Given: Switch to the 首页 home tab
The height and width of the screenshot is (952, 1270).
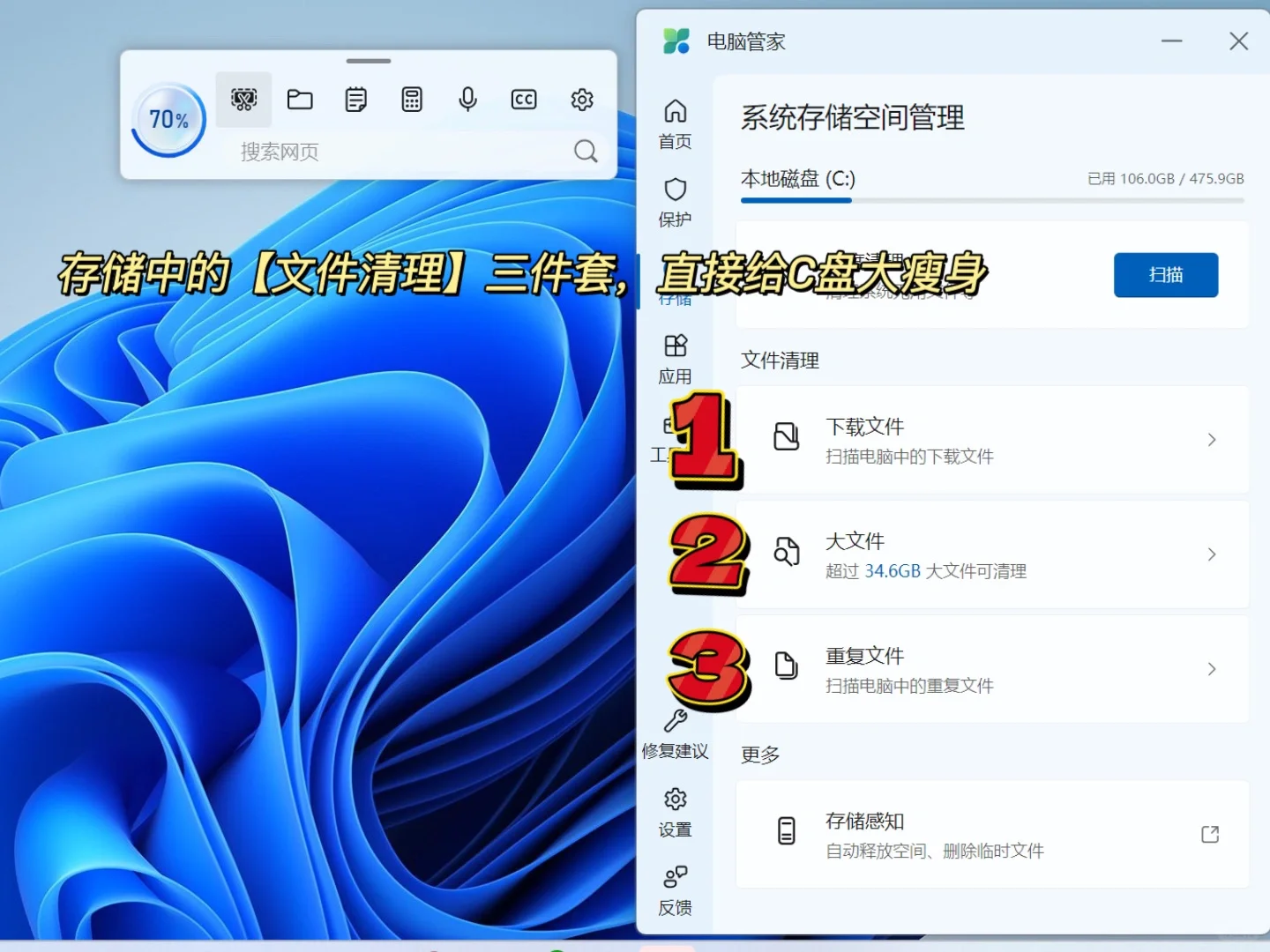Looking at the screenshot, I should click(675, 123).
